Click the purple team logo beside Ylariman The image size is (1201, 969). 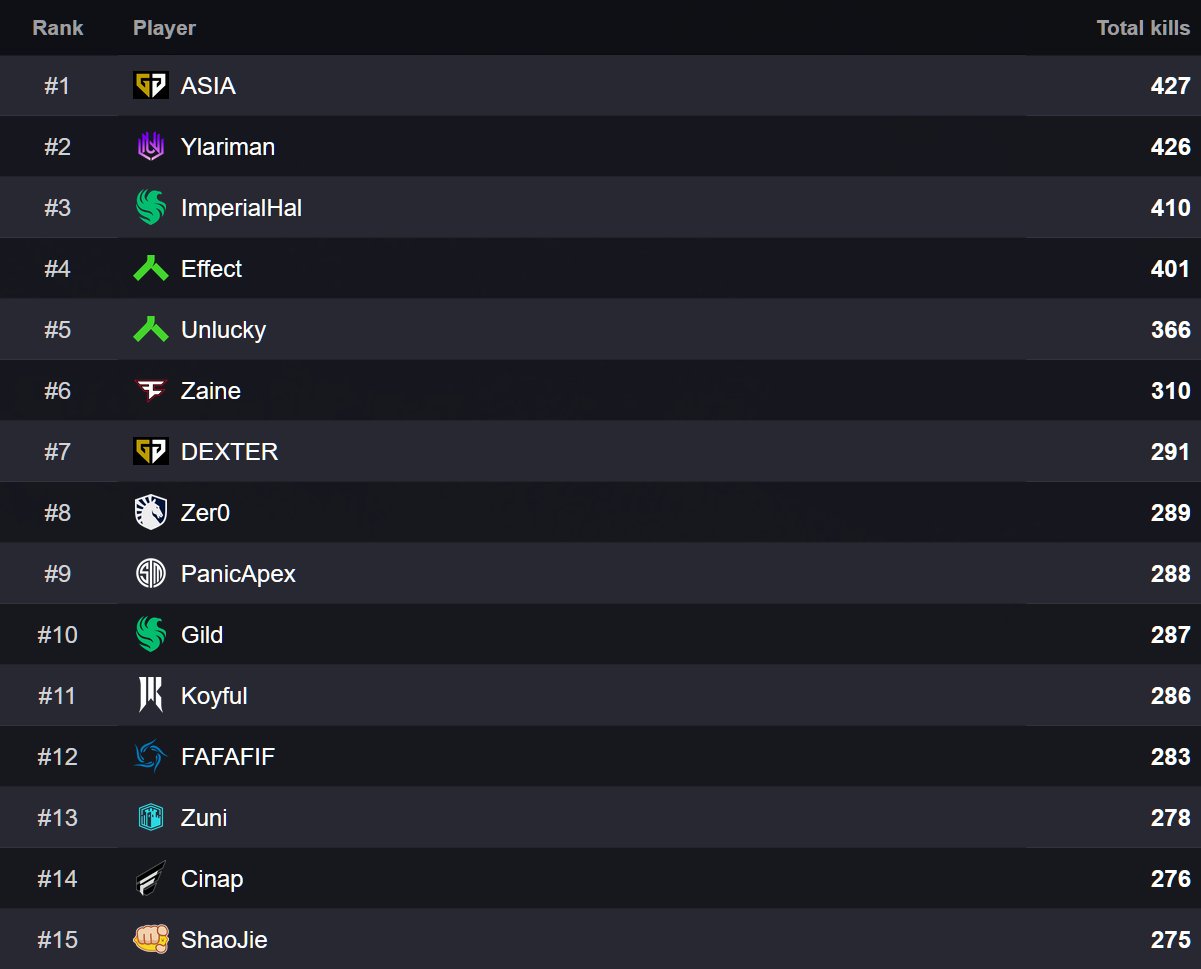click(x=151, y=147)
